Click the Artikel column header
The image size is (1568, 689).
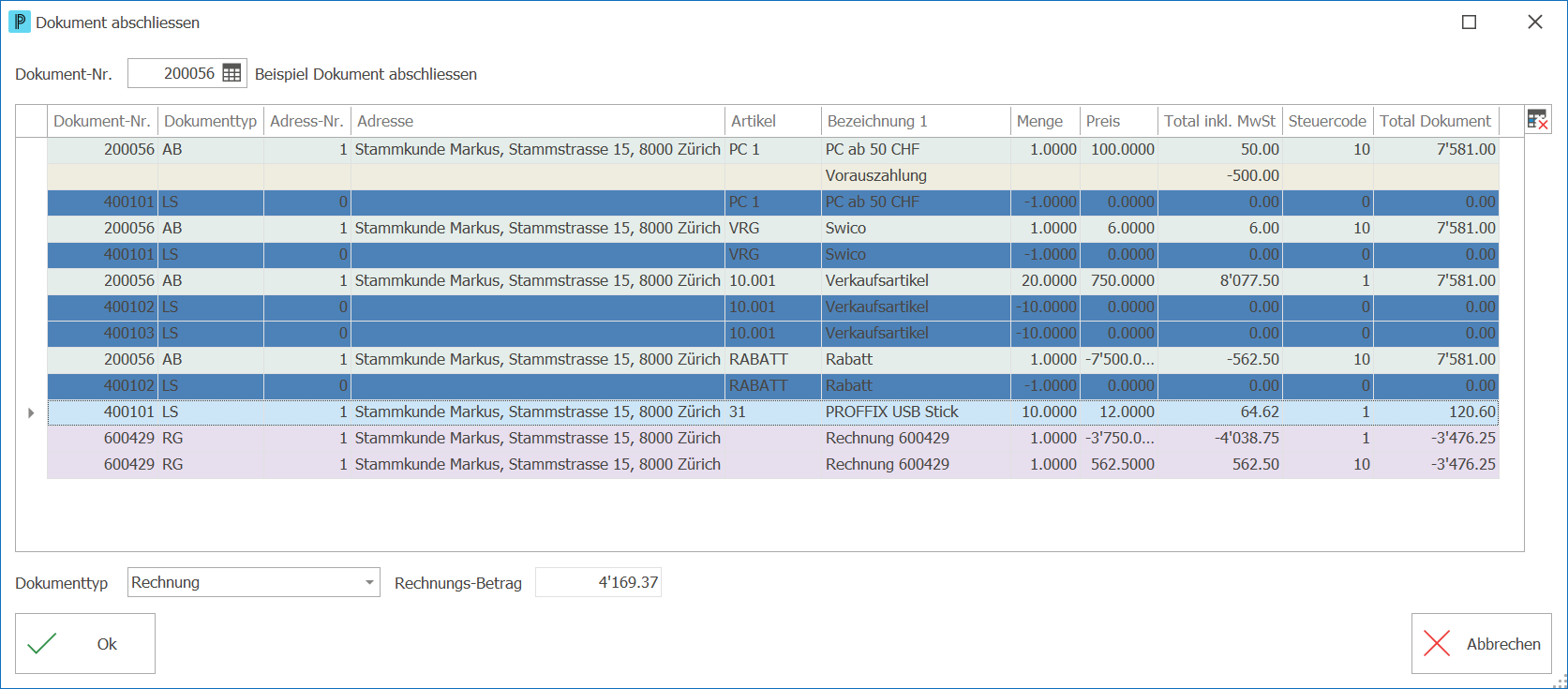pos(773,121)
